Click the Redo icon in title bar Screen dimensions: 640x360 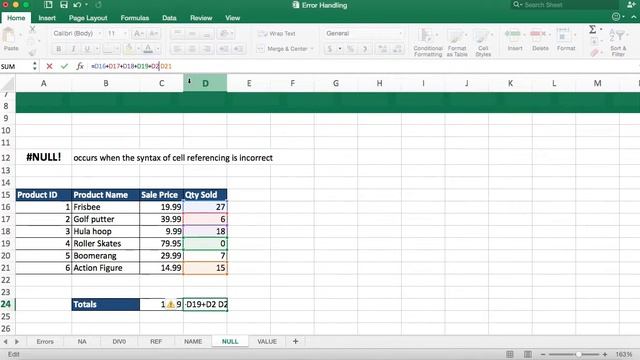tap(98, 5)
